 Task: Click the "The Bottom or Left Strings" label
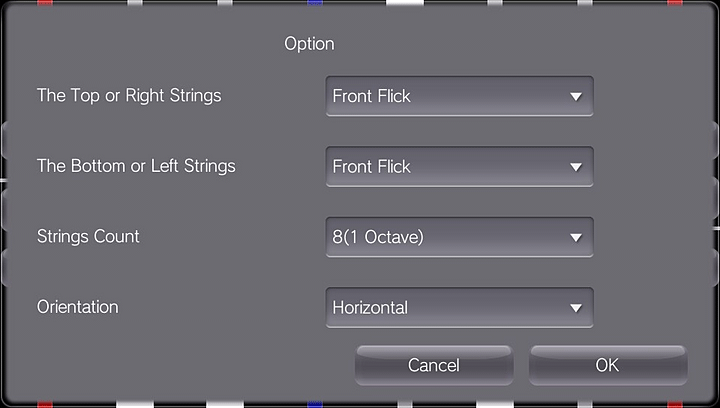click(136, 166)
